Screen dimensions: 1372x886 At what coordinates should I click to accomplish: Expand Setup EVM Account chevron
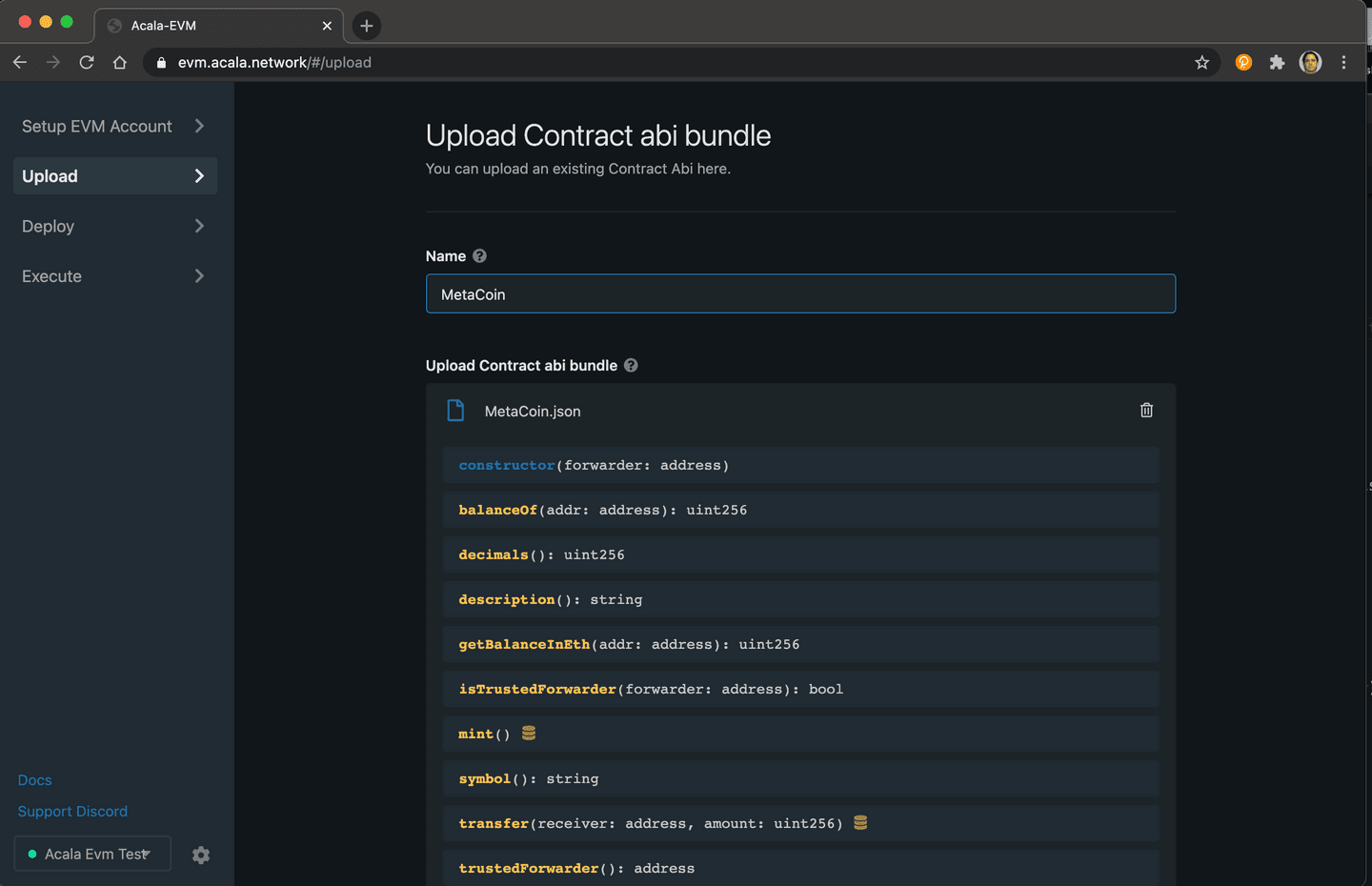click(199, 126)
